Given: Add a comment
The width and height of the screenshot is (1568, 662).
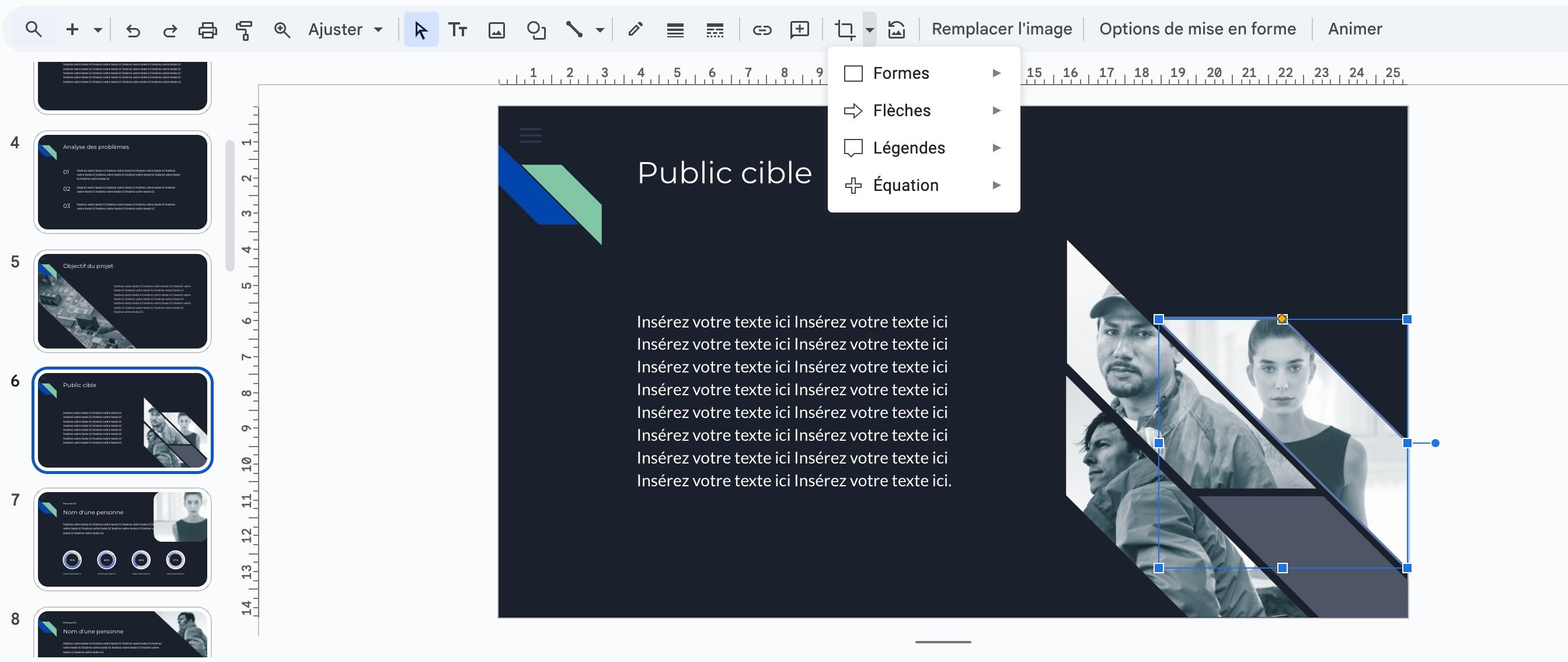Looking at the screenshot, I should [x=799, y=29].
